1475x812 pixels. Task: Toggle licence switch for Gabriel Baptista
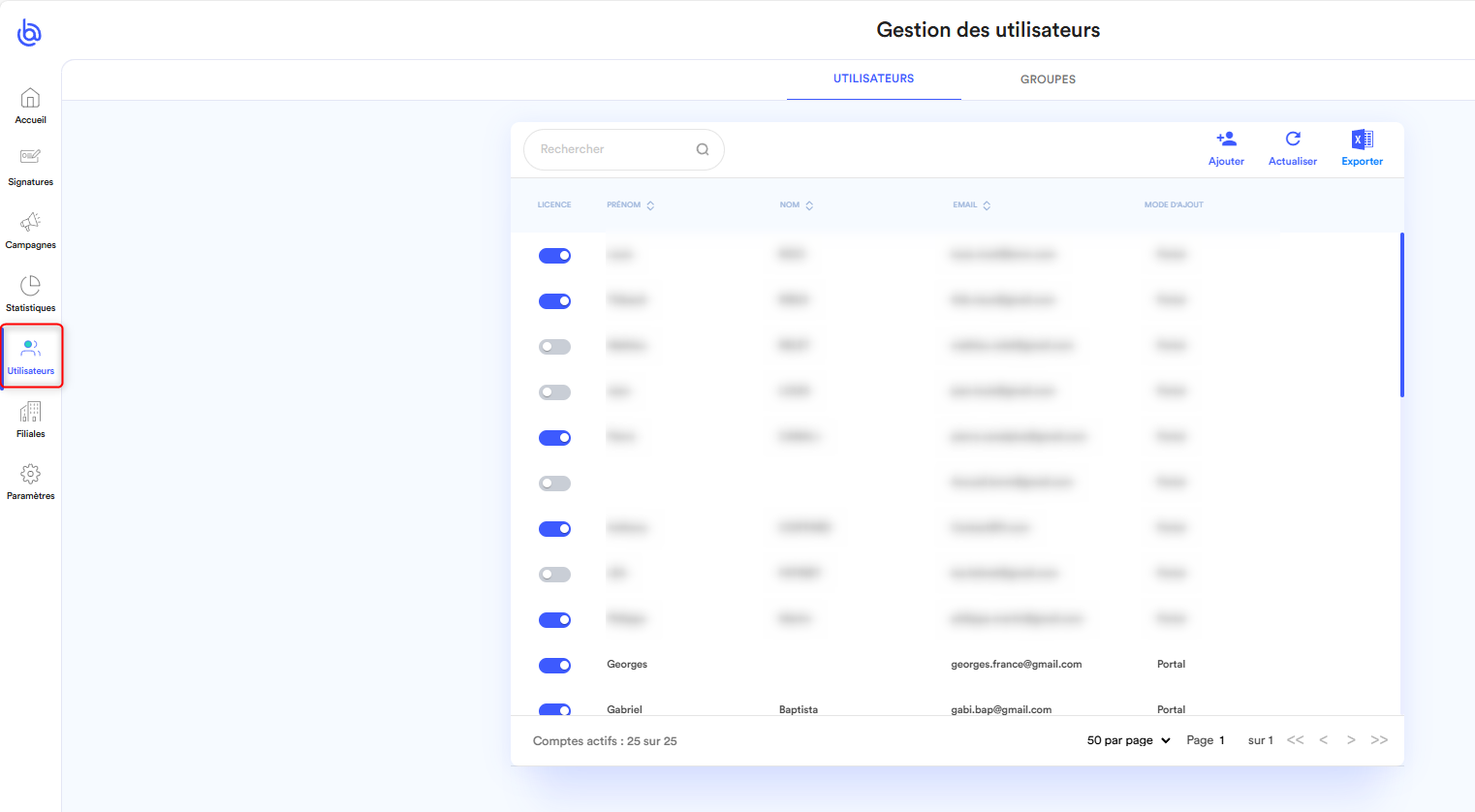pos(554,709)
